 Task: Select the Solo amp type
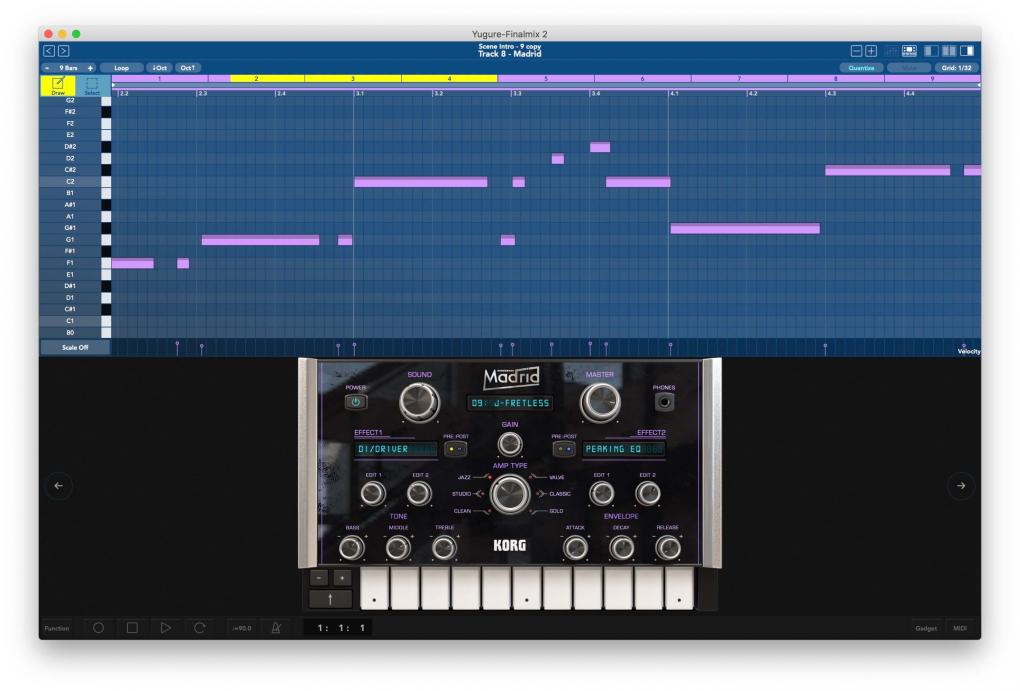[556, 511]
